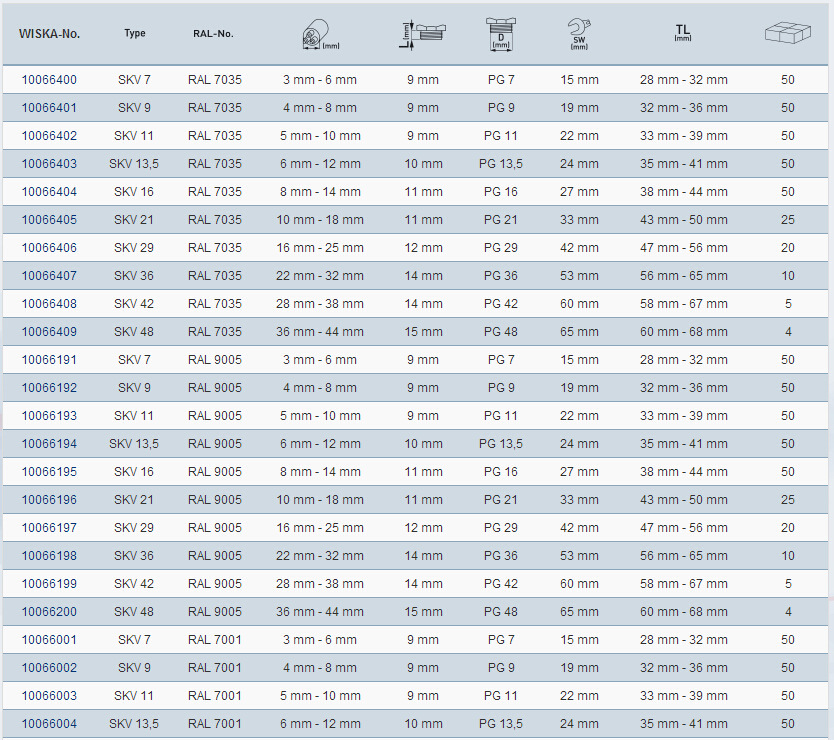Open article number 10066197

coord(49,528)
